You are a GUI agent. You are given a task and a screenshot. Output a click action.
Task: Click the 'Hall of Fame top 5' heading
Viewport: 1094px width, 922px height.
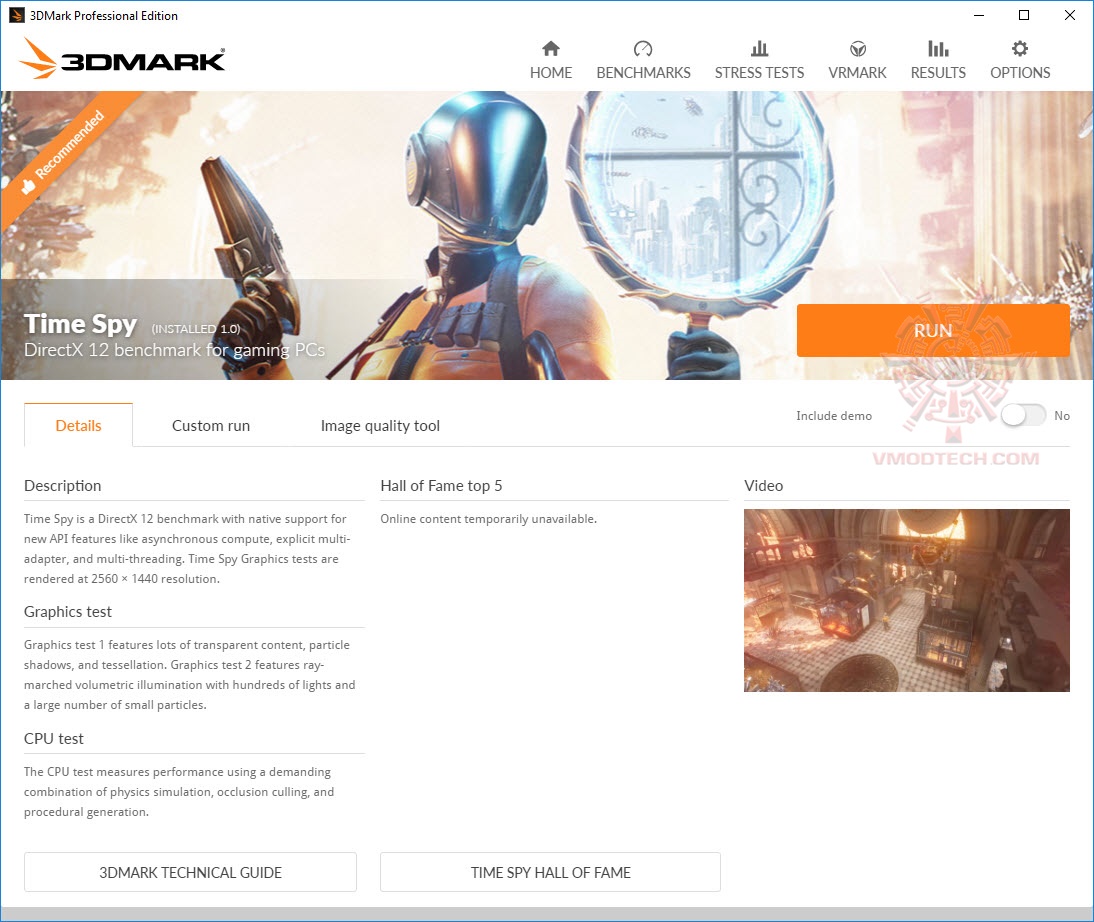[x=441, y=486]
